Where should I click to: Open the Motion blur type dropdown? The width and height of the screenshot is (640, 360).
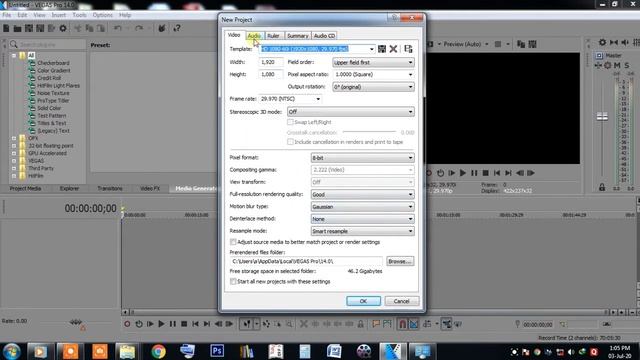(x=362, y=207)
